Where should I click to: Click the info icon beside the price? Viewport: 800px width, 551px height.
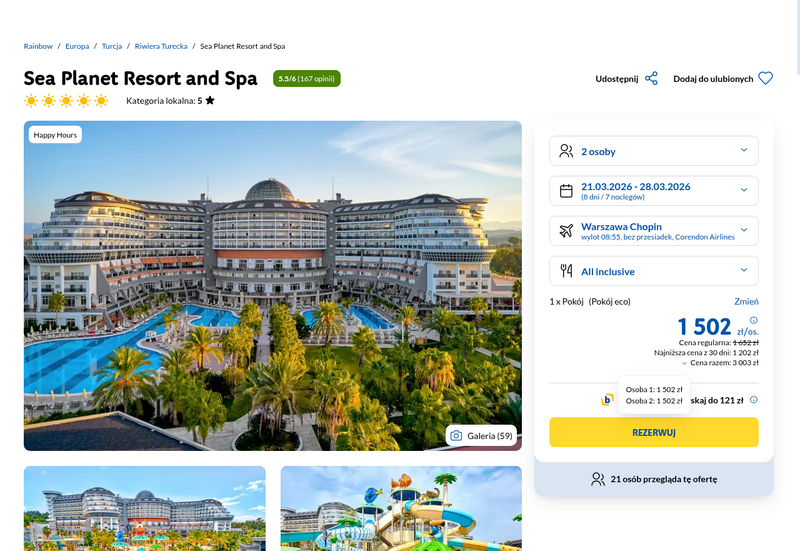(754, 320)
